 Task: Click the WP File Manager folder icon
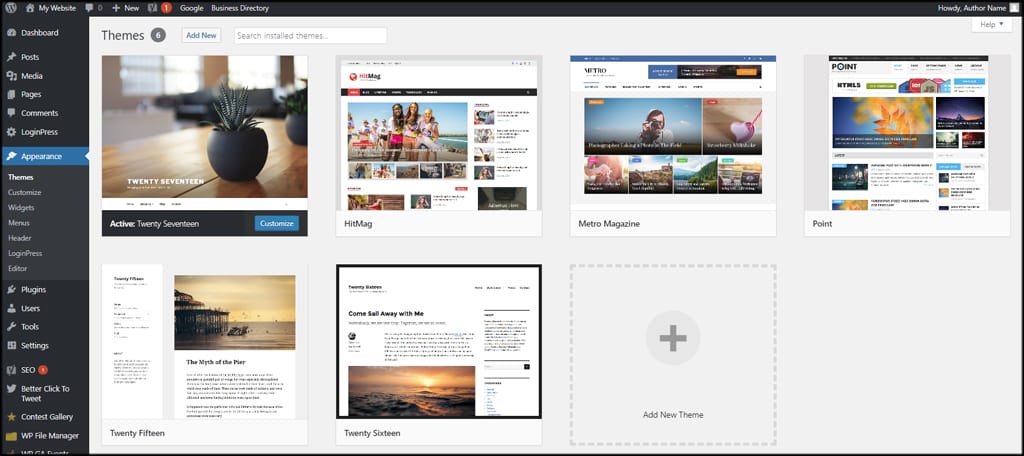click(11, 436)
